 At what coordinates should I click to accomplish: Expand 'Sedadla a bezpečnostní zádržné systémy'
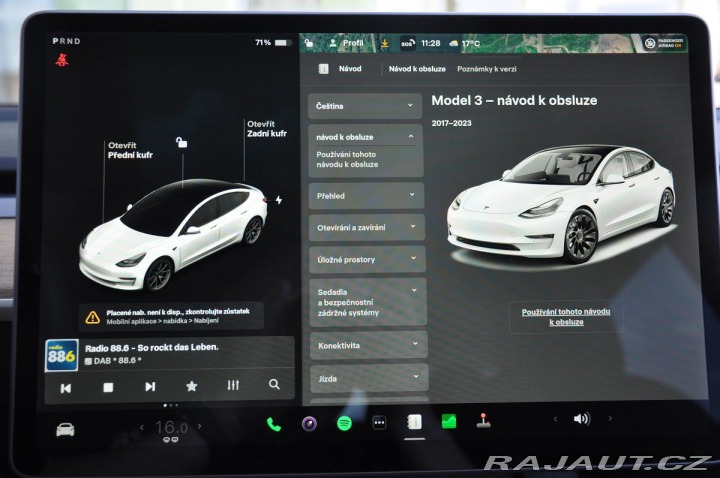(x=368, y=302)
